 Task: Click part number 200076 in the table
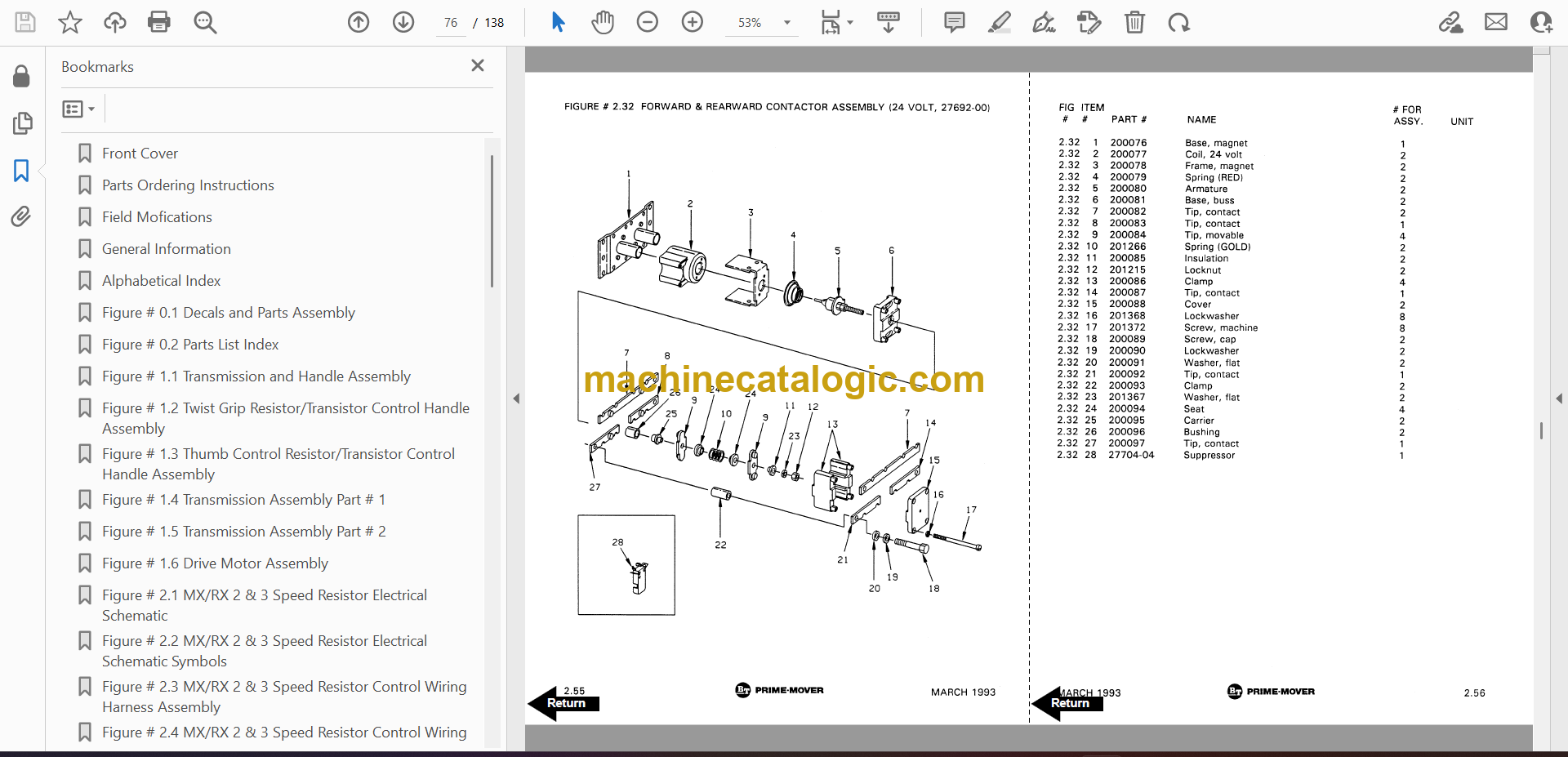click(x=1129, y=143)
